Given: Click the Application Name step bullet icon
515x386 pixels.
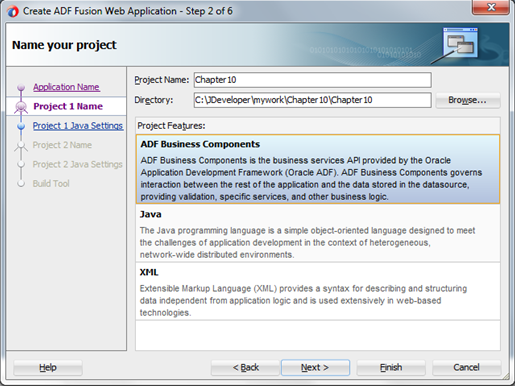Looking at the screenshot, I should click(21, 87).
